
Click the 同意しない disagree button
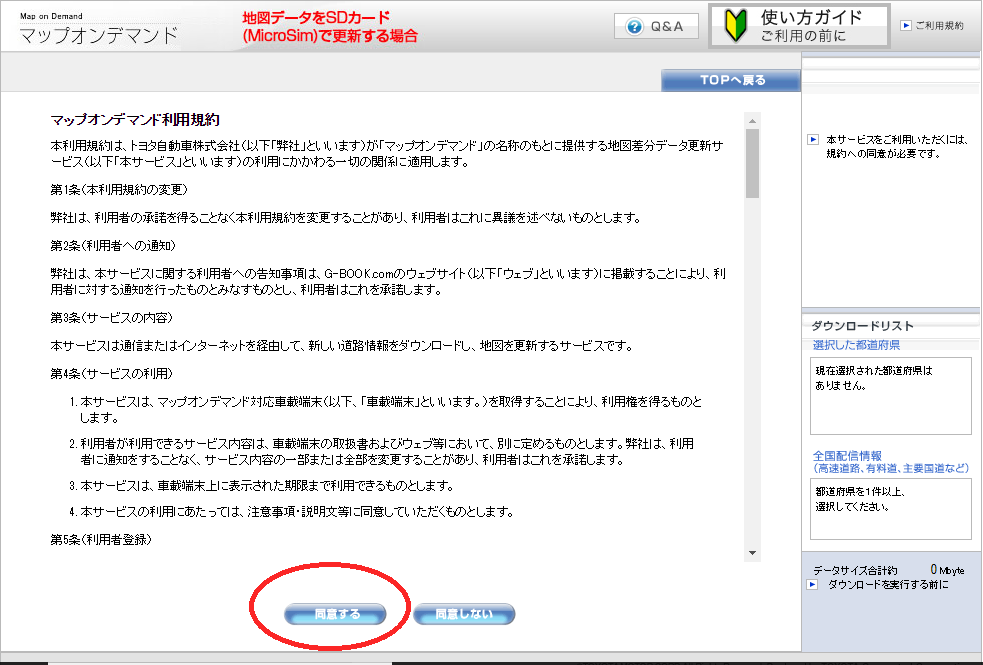click(464, 614)
